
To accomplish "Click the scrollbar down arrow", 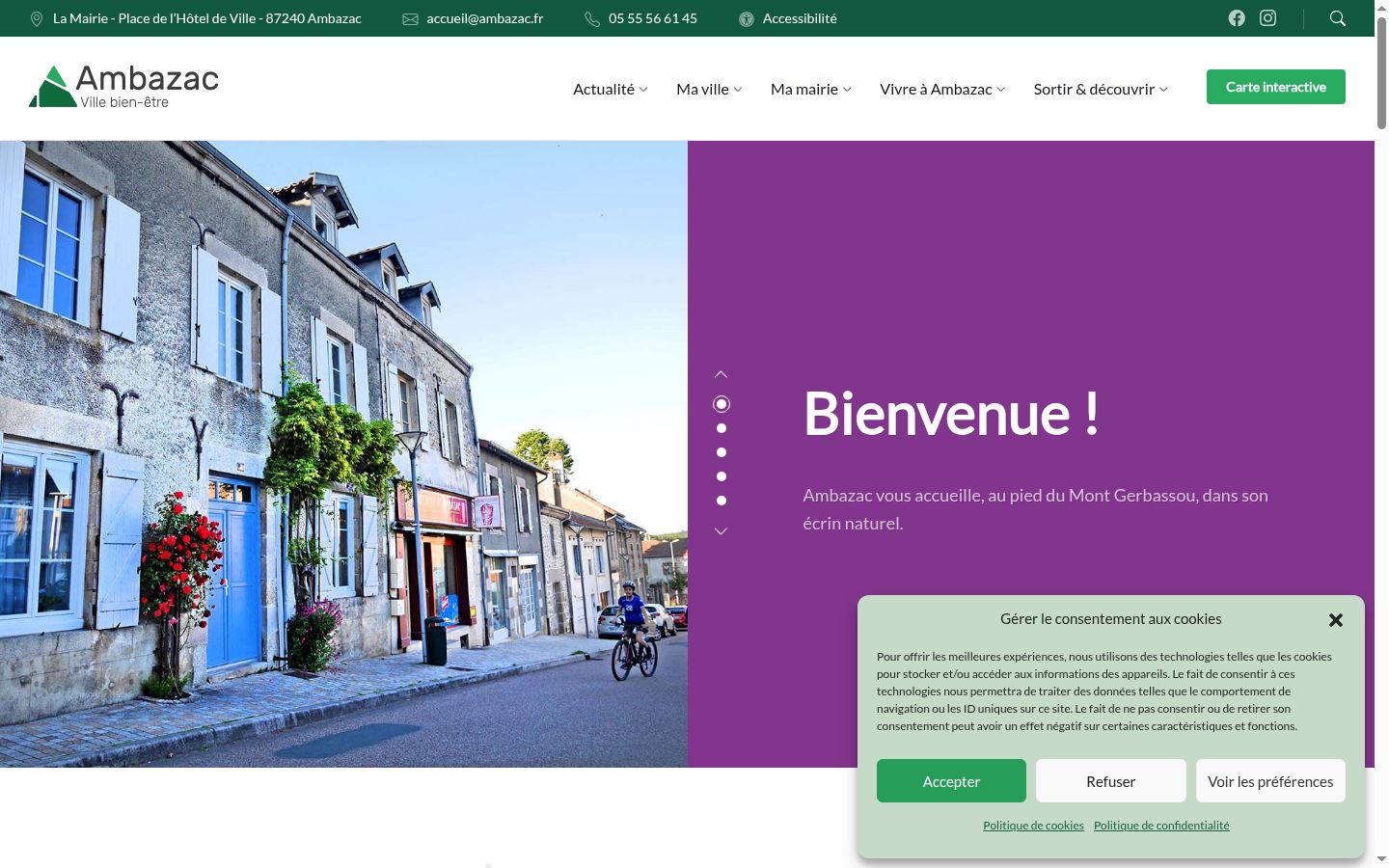I will pyautogui.click(x=1381, y=858).
